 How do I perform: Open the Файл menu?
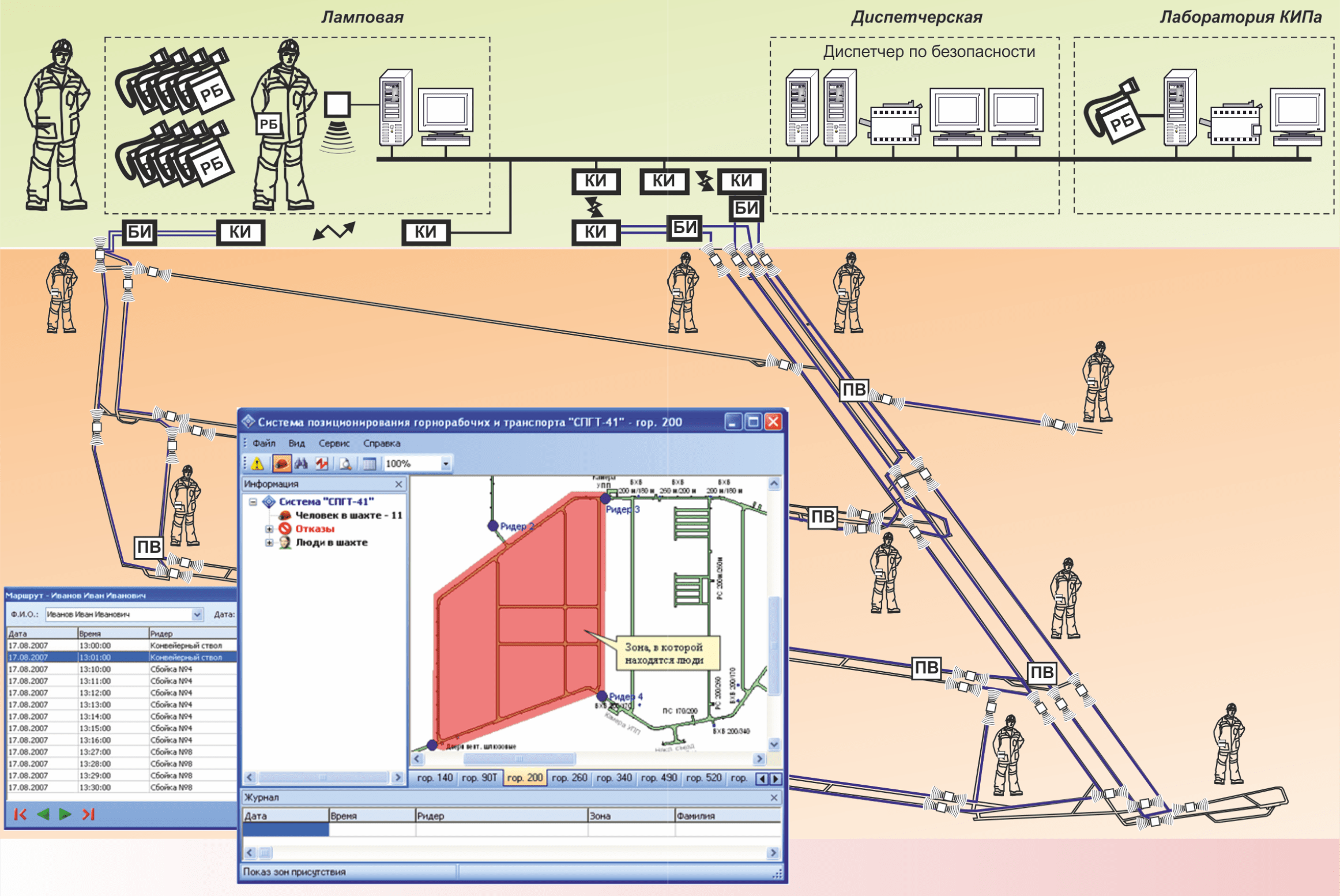coord(264,443)
